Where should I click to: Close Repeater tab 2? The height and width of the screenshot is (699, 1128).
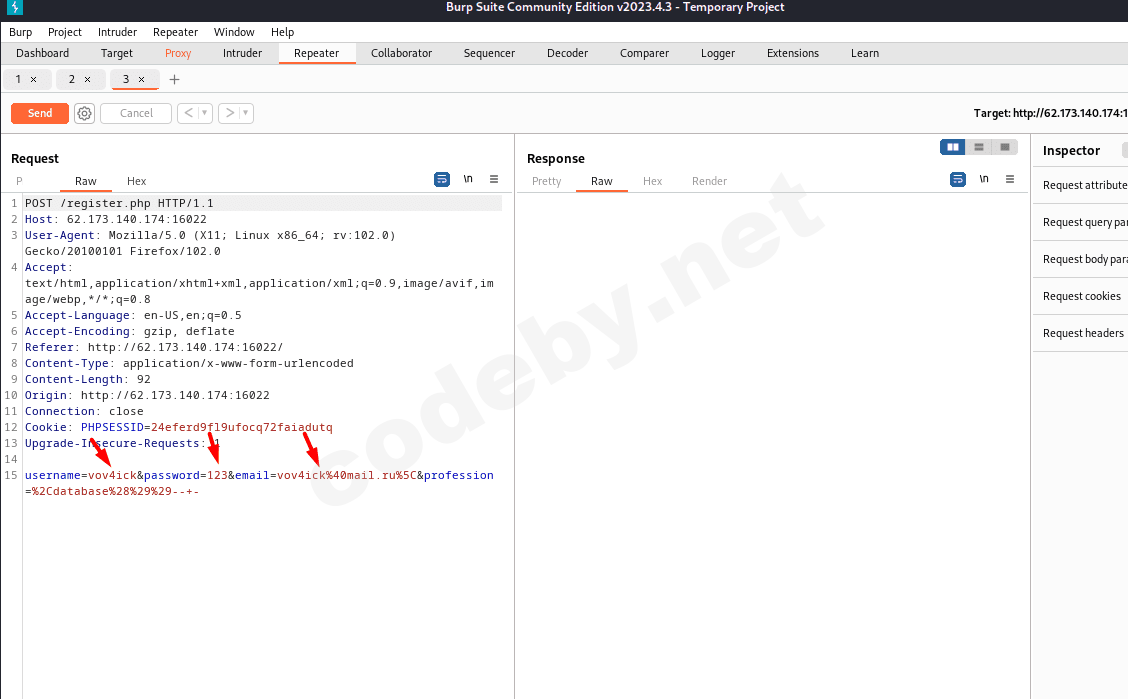(87, 79)
